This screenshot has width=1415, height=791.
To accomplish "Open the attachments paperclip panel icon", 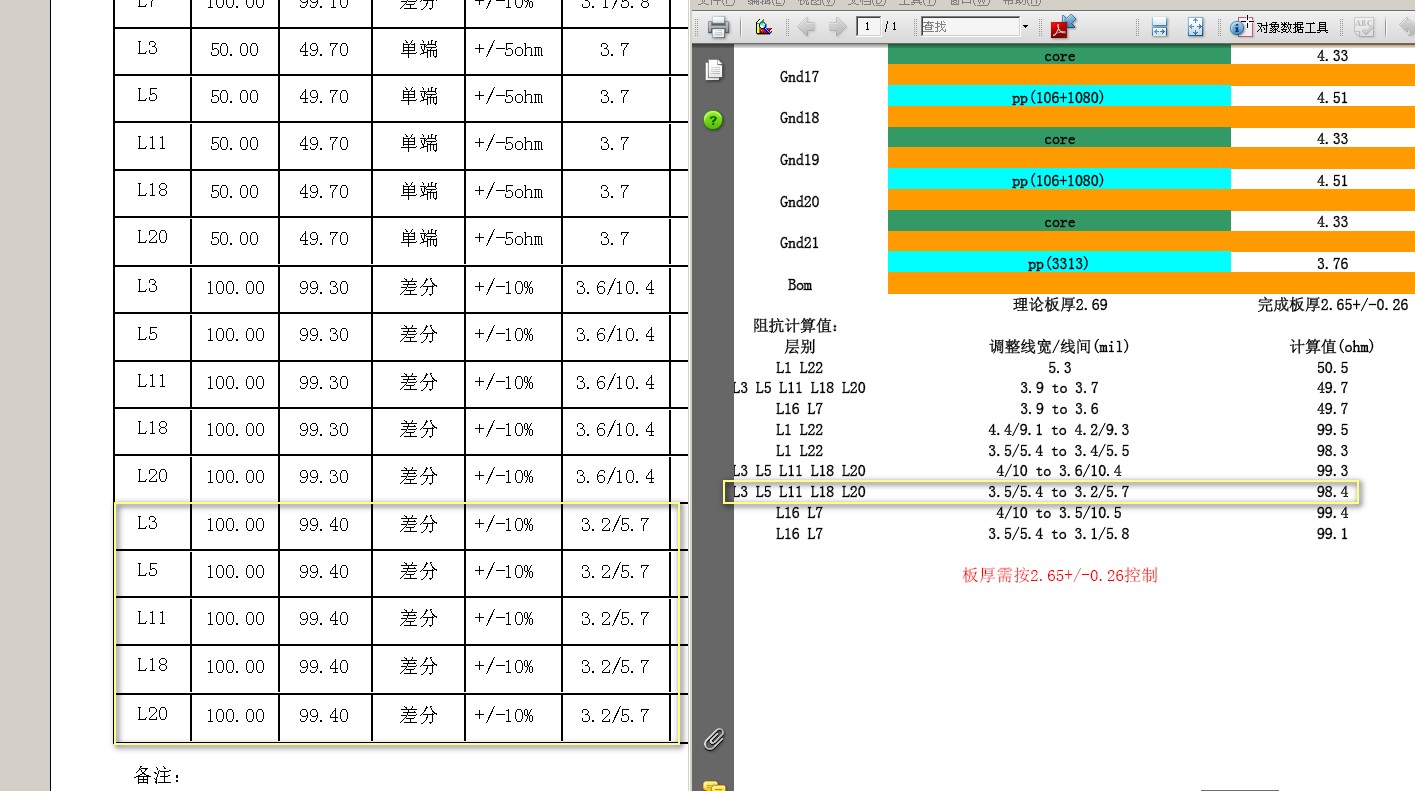I will (713, 739).
